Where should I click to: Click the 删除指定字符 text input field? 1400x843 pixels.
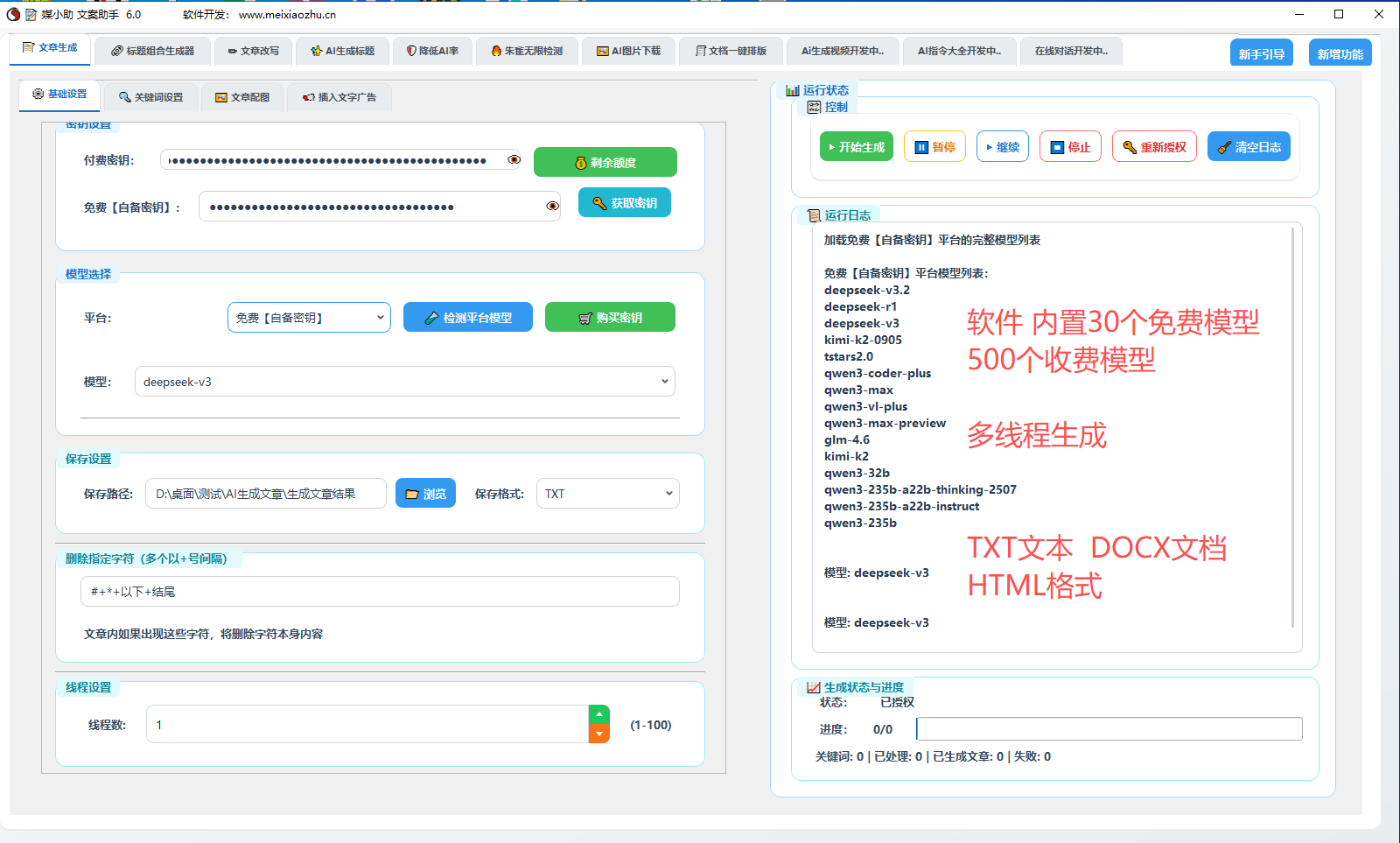coord(380,592)
